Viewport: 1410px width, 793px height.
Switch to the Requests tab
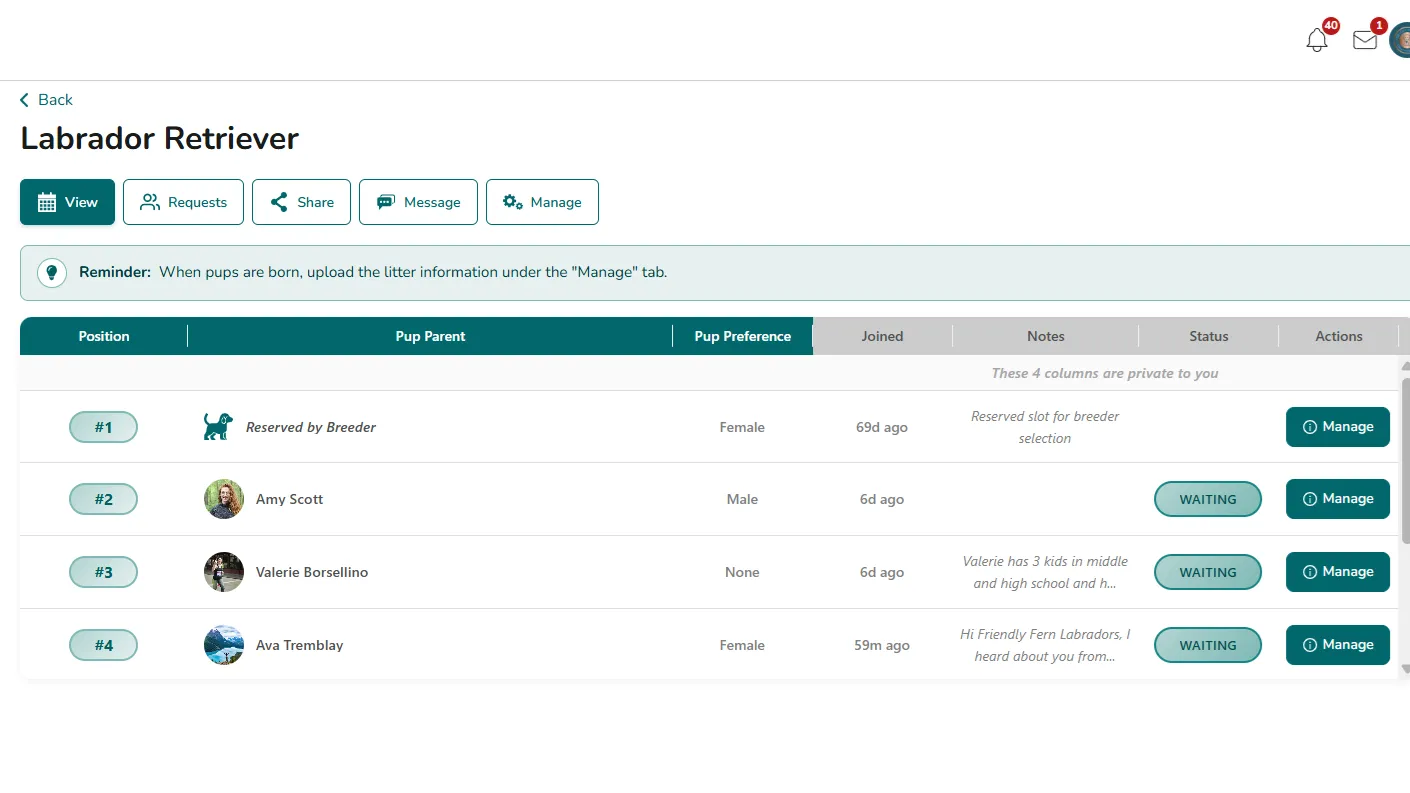[x=183, y=202]
